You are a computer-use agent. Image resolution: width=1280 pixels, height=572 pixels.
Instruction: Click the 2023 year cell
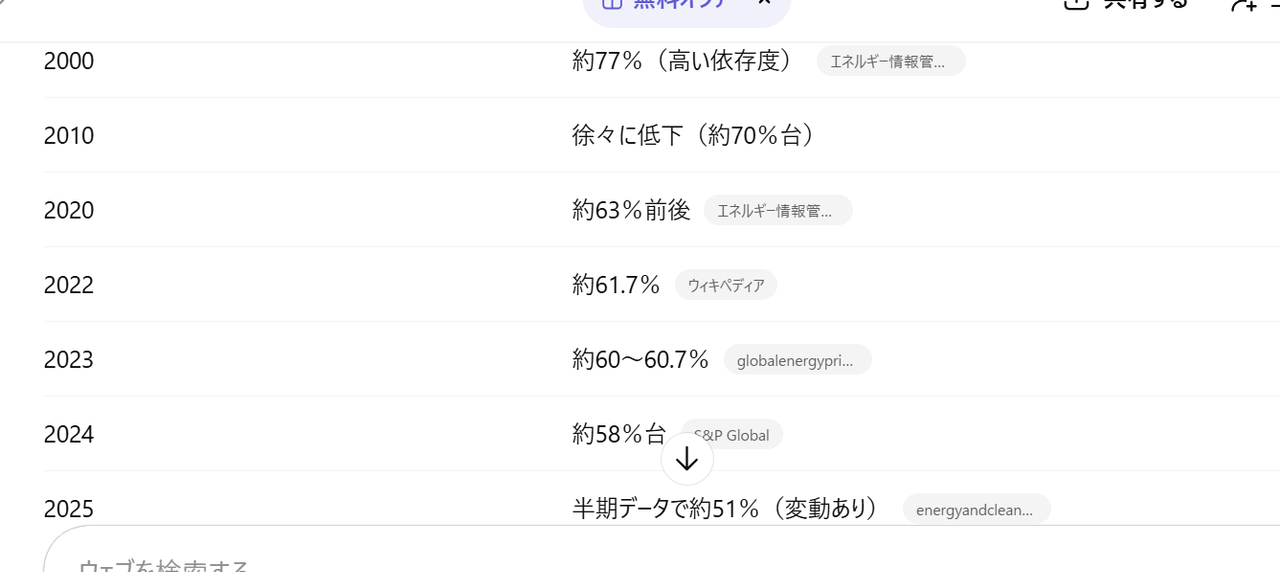[69, 360]
